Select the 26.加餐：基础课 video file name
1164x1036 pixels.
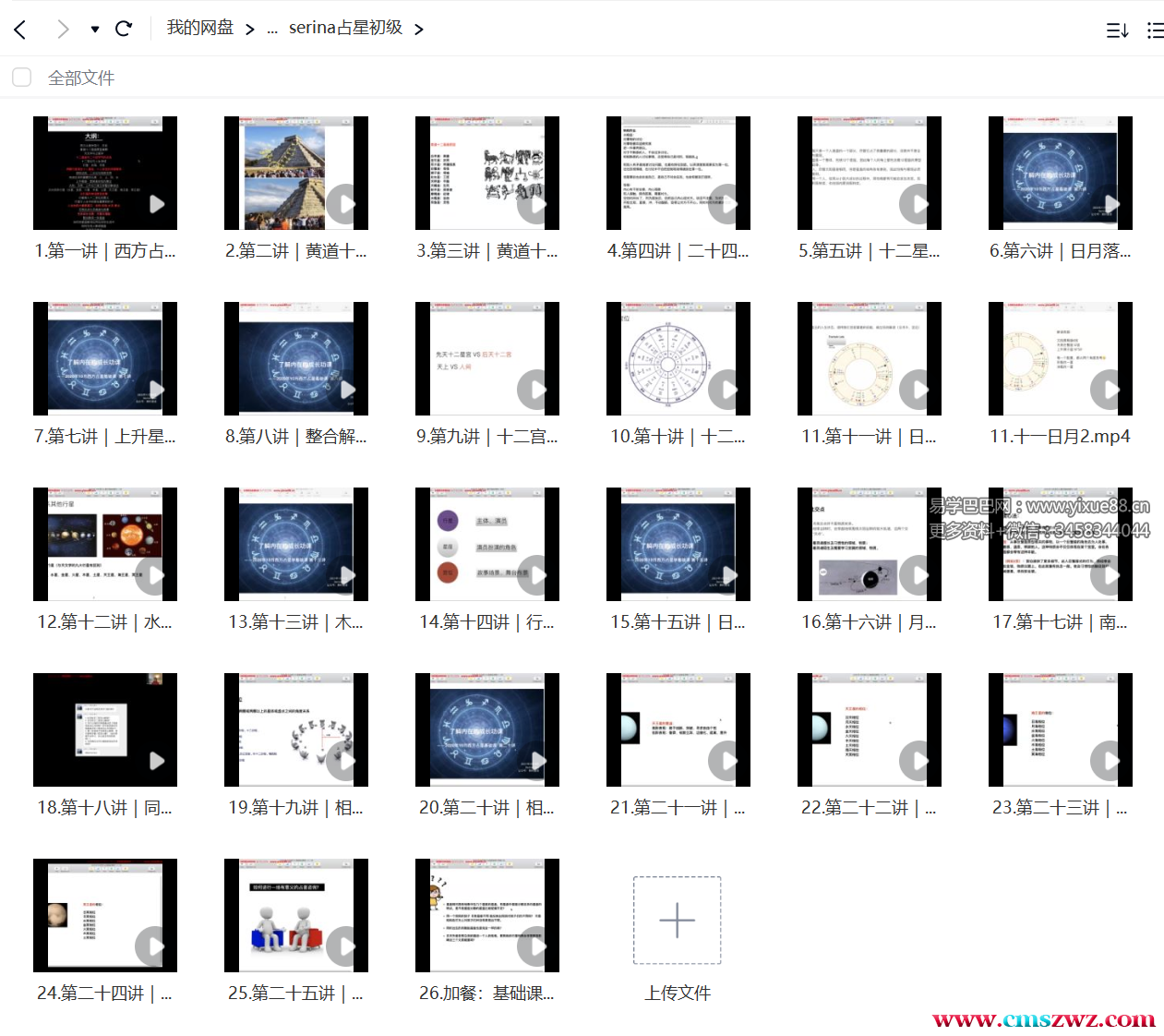(x=486, y=993)
